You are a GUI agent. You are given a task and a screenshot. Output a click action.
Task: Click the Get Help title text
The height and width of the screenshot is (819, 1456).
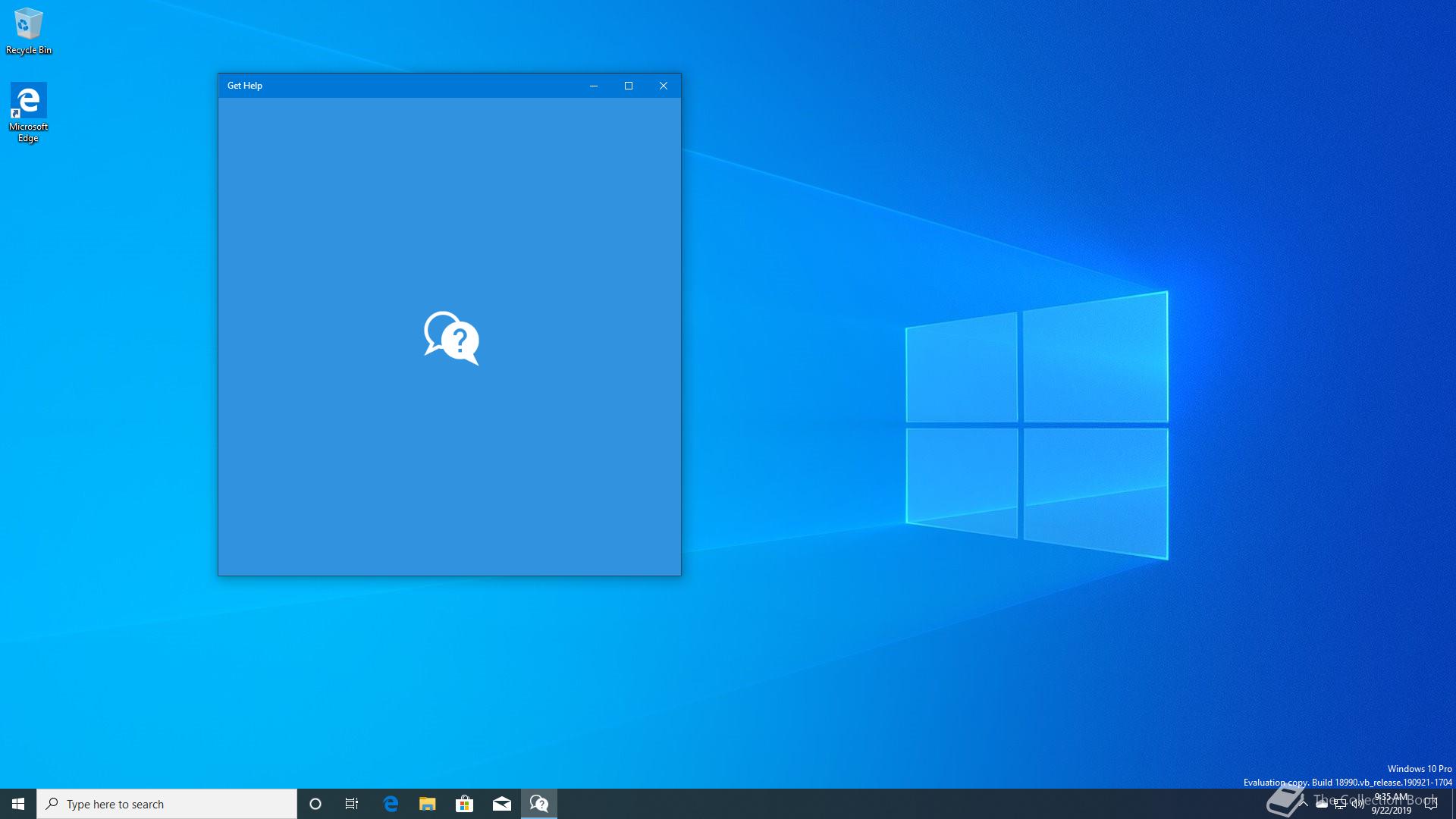coord(245,86)
